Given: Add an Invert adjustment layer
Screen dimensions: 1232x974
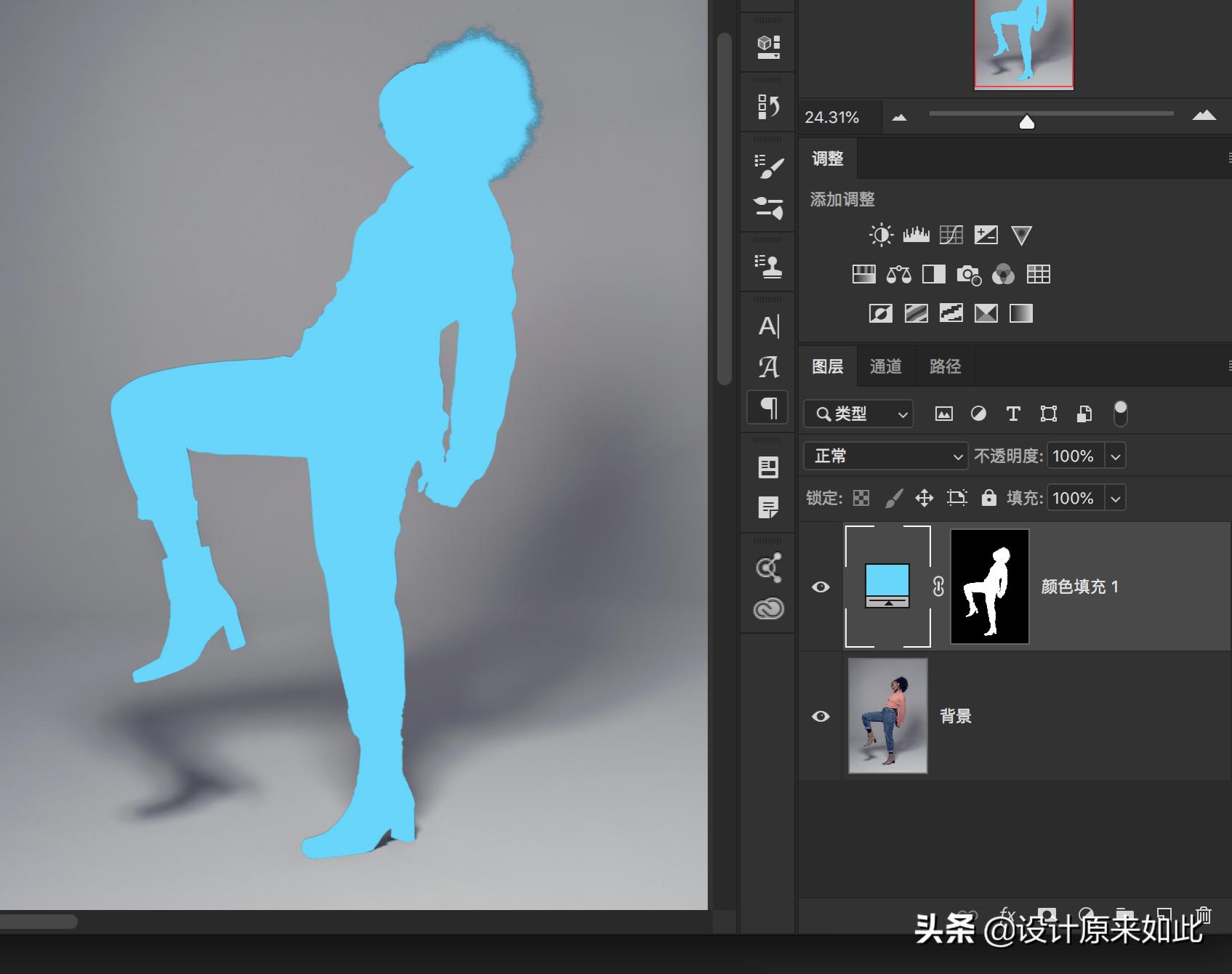Looking at the screenshot, I should tap(882, 313).
